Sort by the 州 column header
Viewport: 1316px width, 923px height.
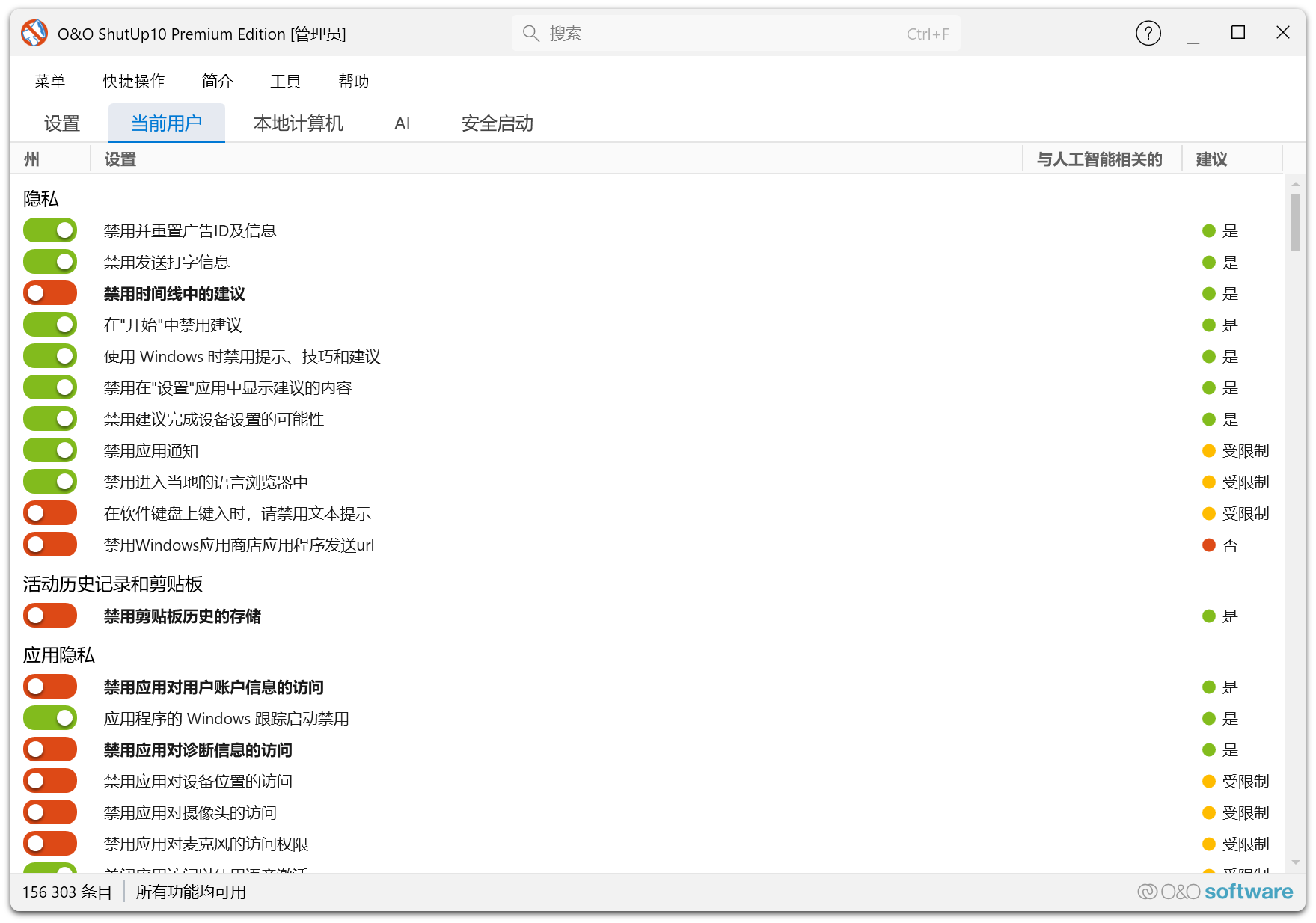point(51,159)
